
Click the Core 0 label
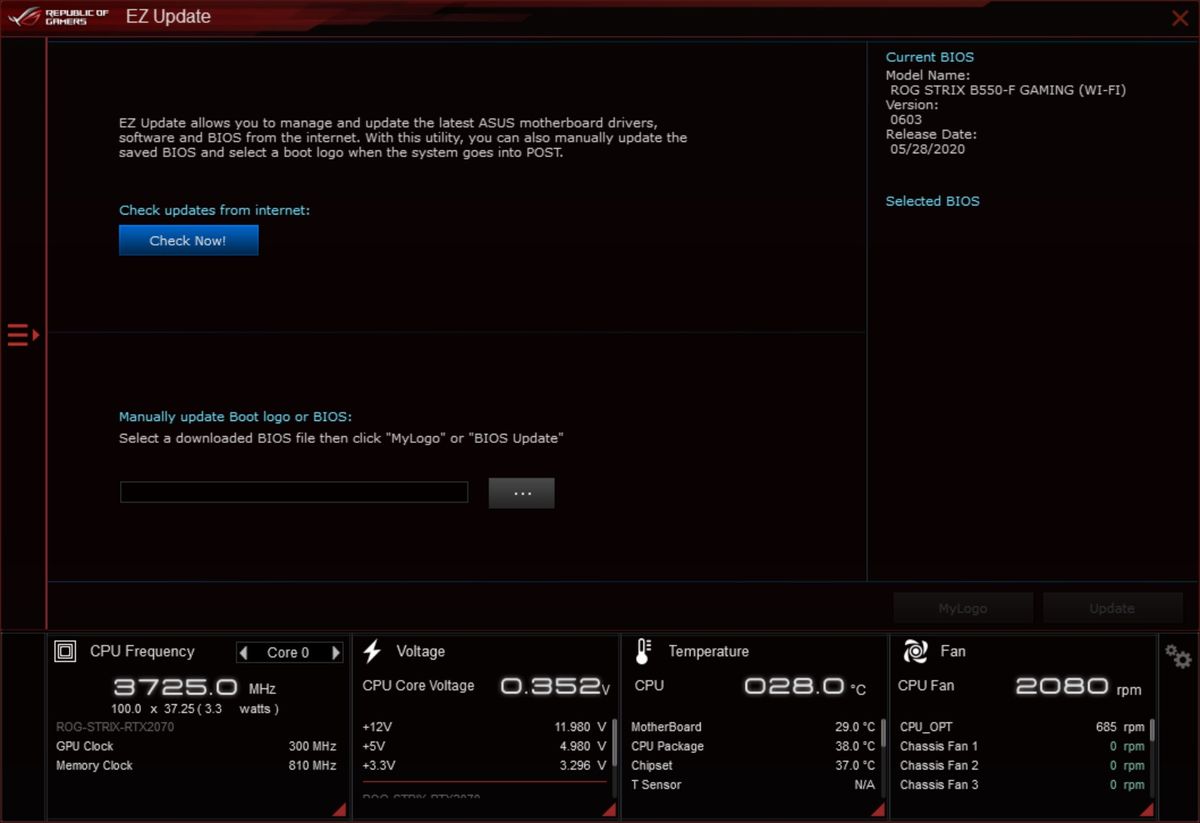[288, 653]
